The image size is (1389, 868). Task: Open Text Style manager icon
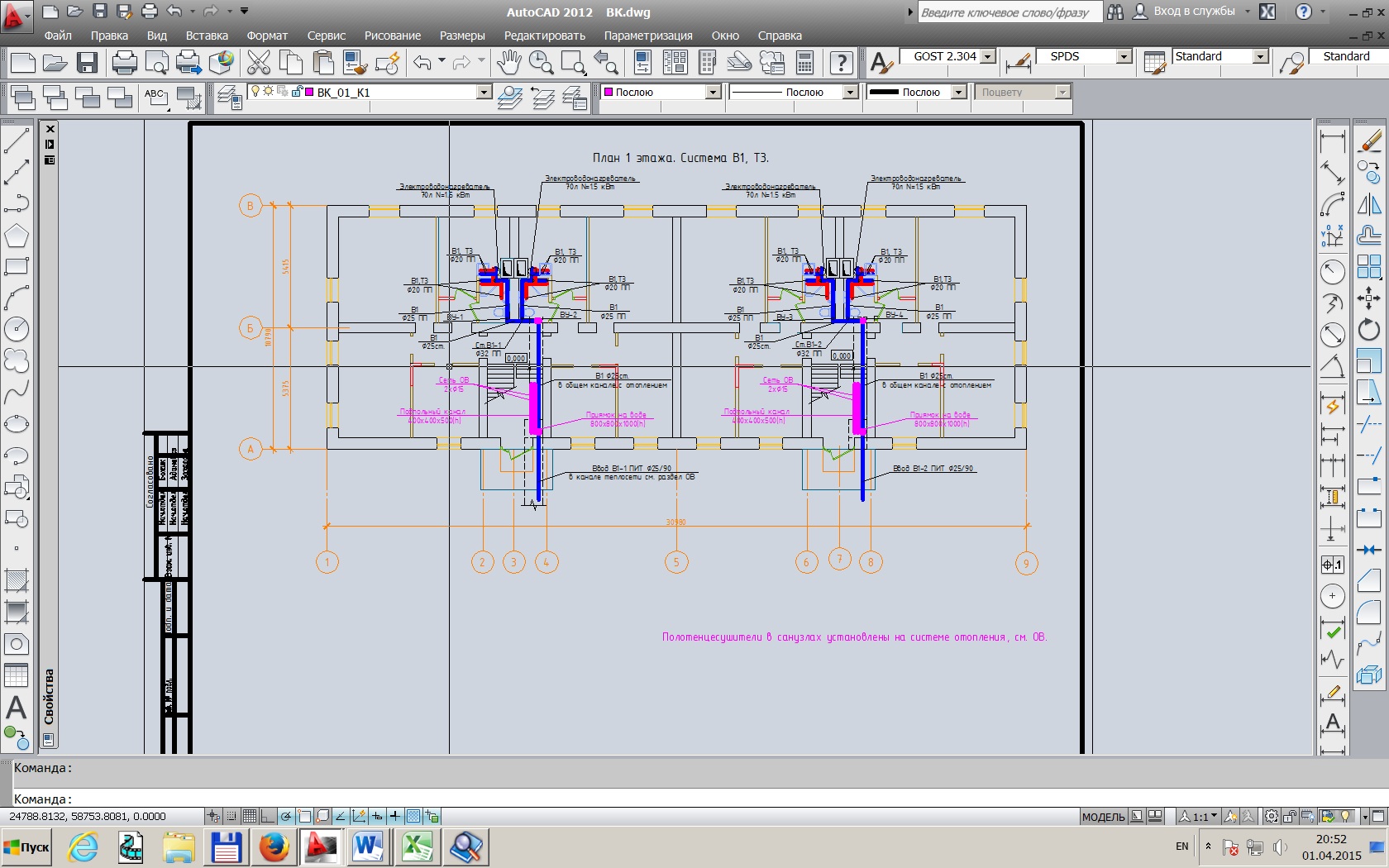tap(881, 62)
